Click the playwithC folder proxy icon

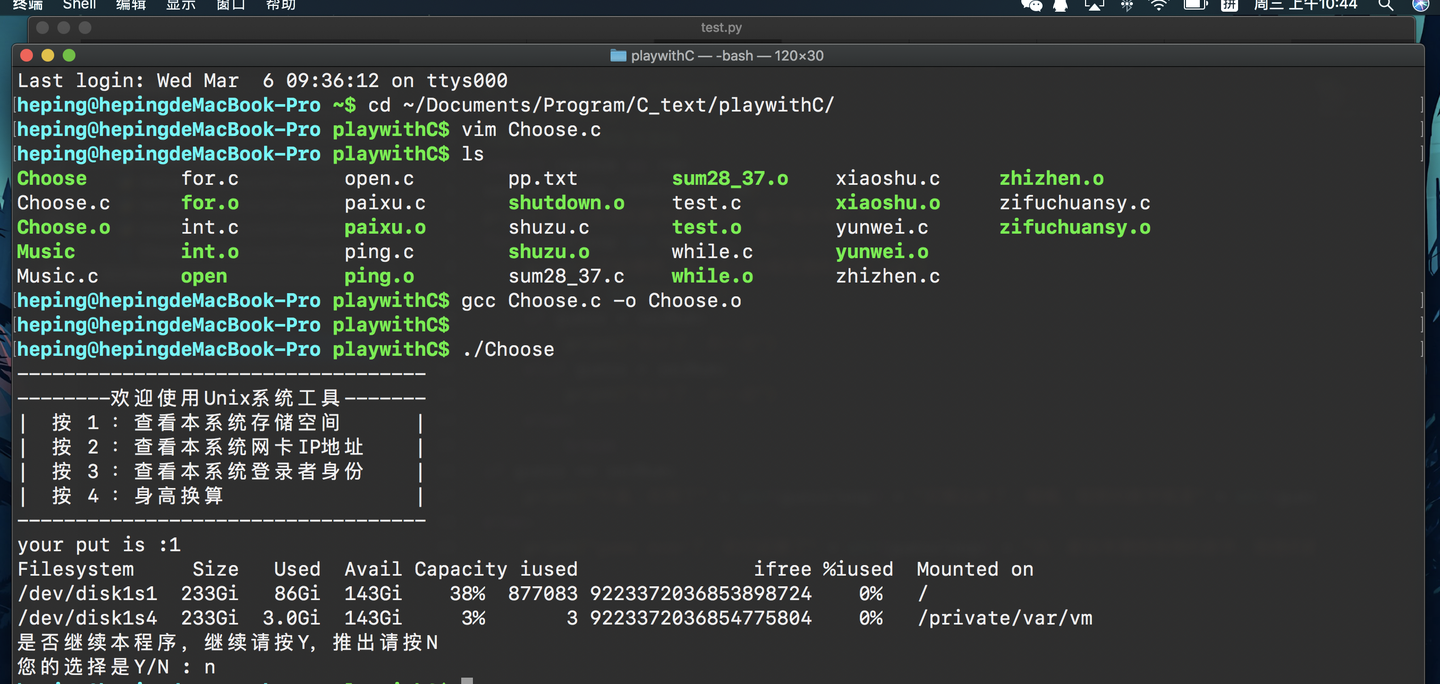(618, 56)
